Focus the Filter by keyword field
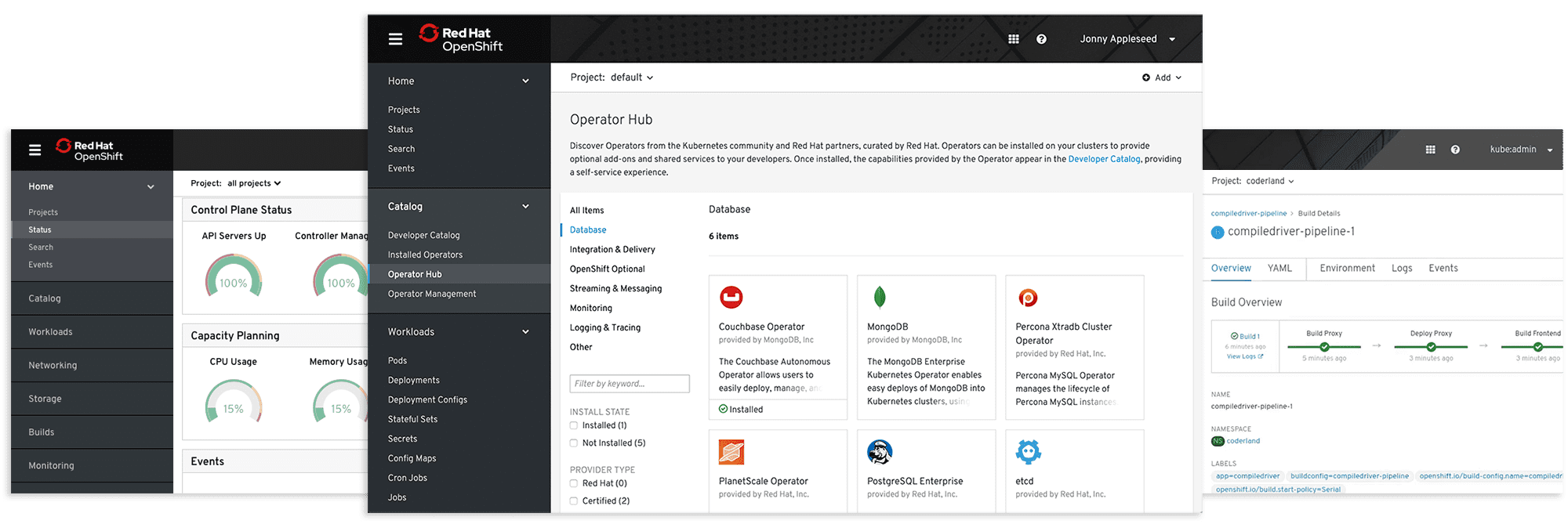 tap(630, 383)
